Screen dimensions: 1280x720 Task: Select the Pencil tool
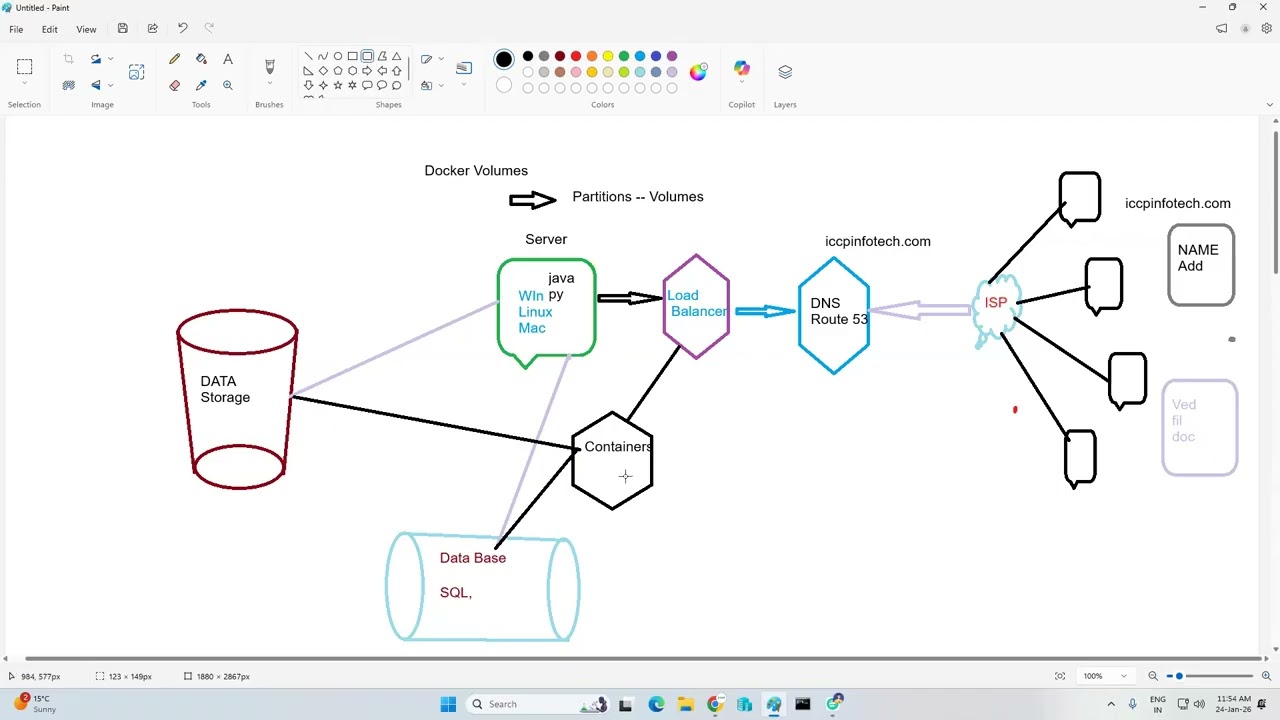tap(175, 60)
